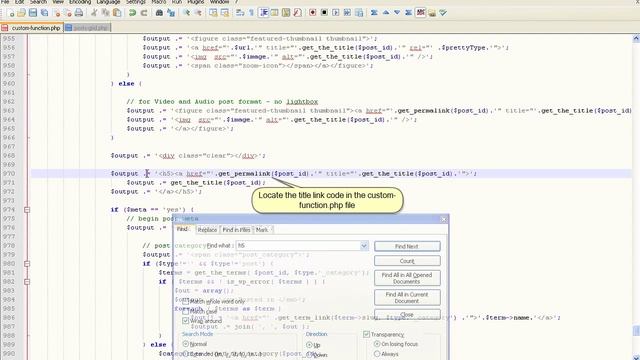Zoom out using toolbar icon

coord(198,13)
